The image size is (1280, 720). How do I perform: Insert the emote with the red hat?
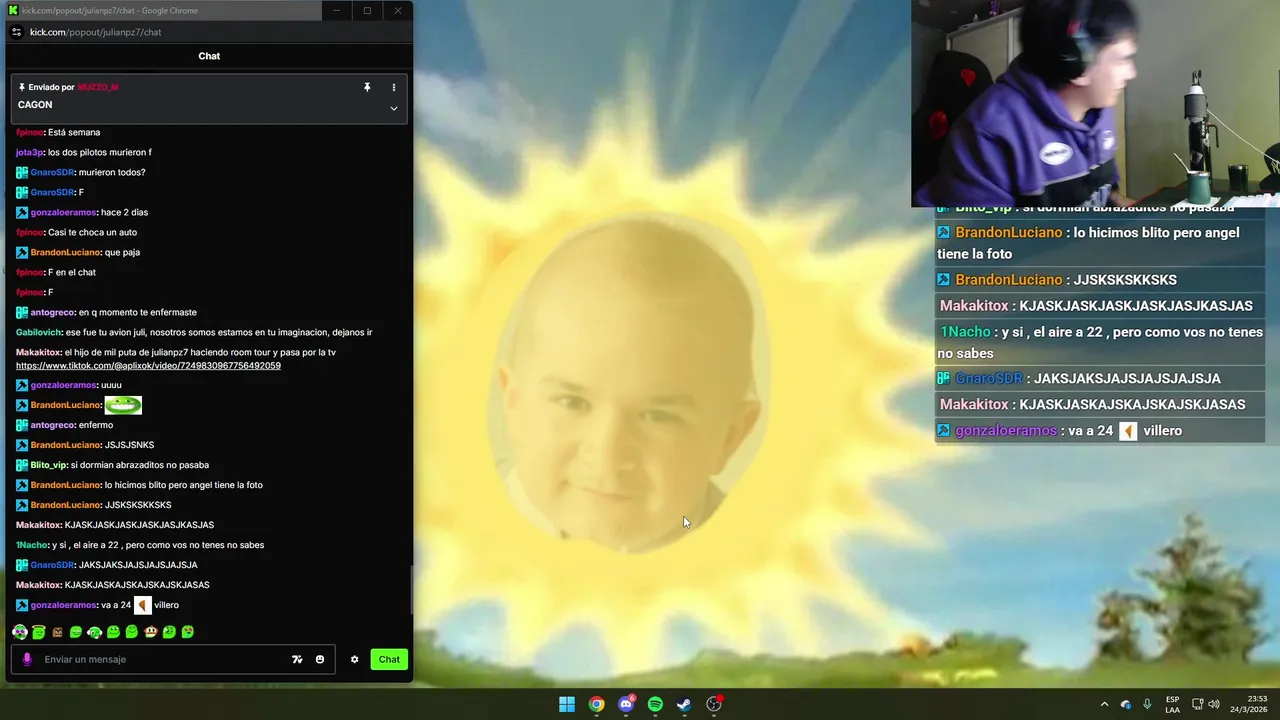point(150,632)
